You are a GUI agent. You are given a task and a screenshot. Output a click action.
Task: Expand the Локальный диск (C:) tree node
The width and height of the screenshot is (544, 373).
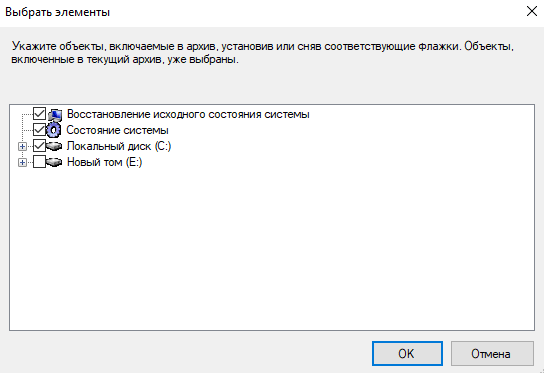[22, 146]
